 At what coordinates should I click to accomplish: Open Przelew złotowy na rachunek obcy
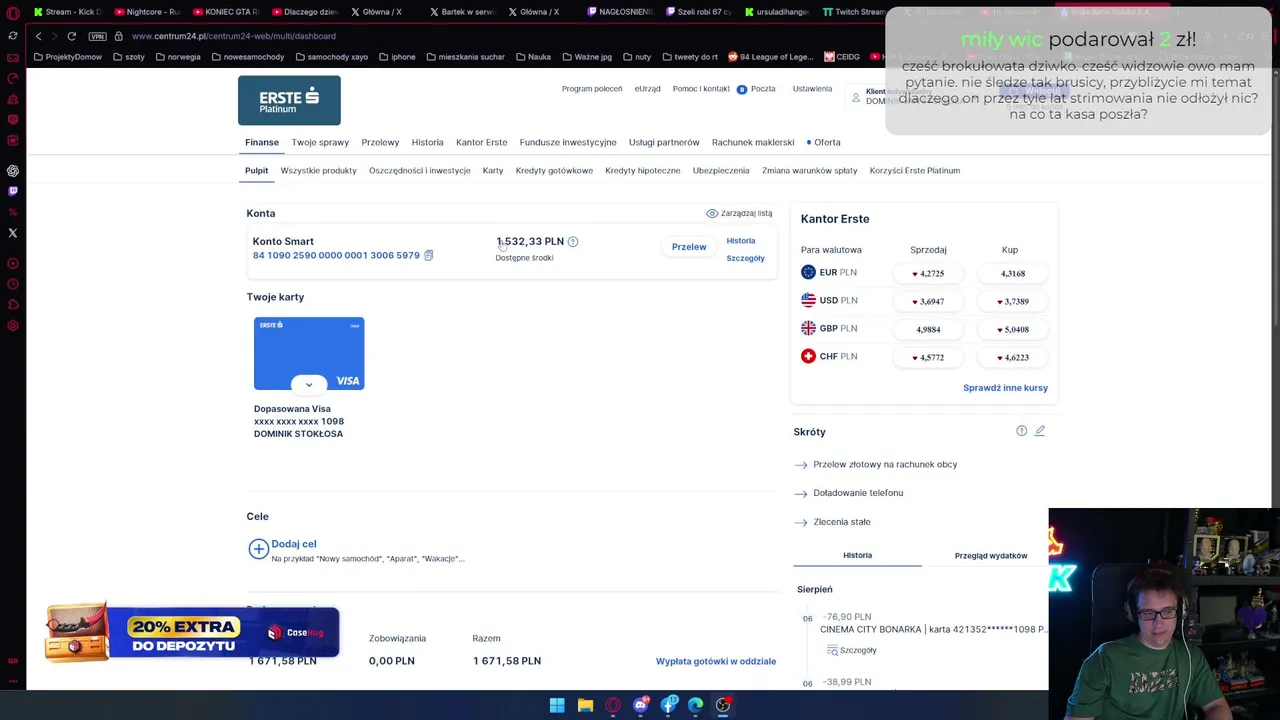point(885,465)
